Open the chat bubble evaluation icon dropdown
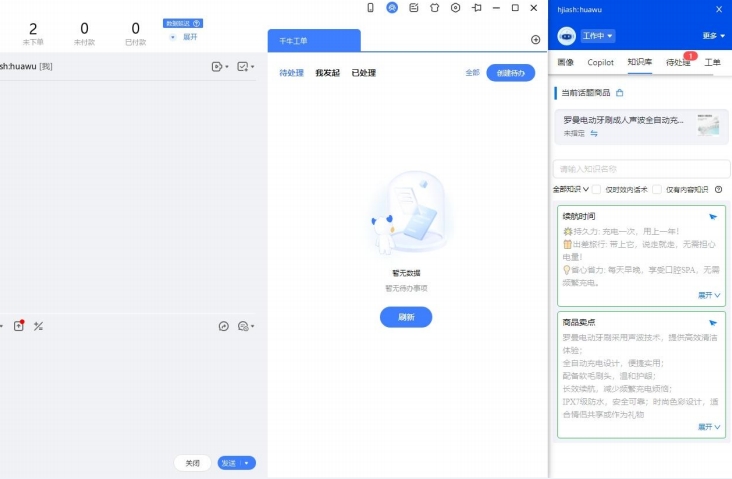 pos(246,326)
